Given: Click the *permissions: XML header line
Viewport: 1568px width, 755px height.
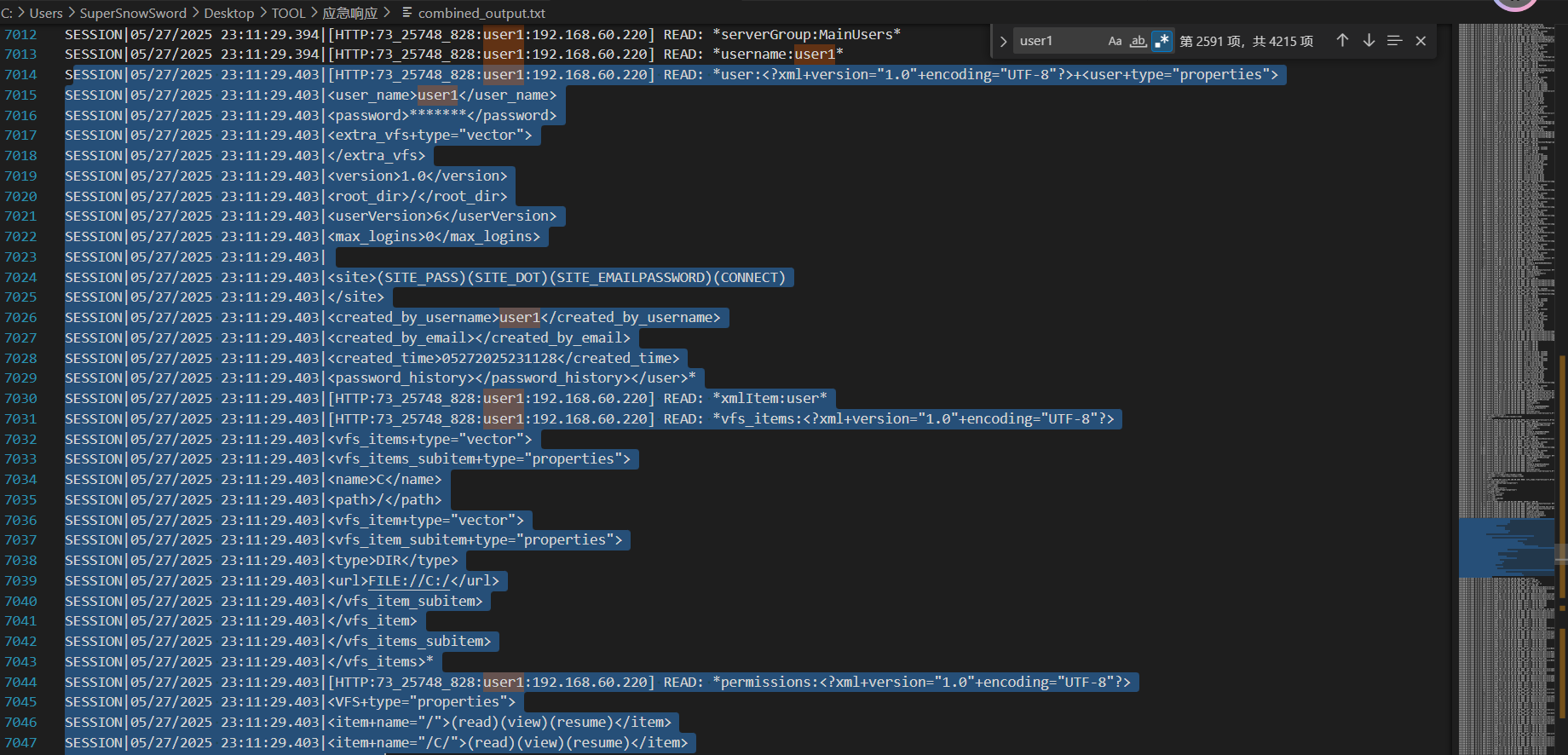Looking at the screenshot, I should pyautogui.click(x=921, y=683).
